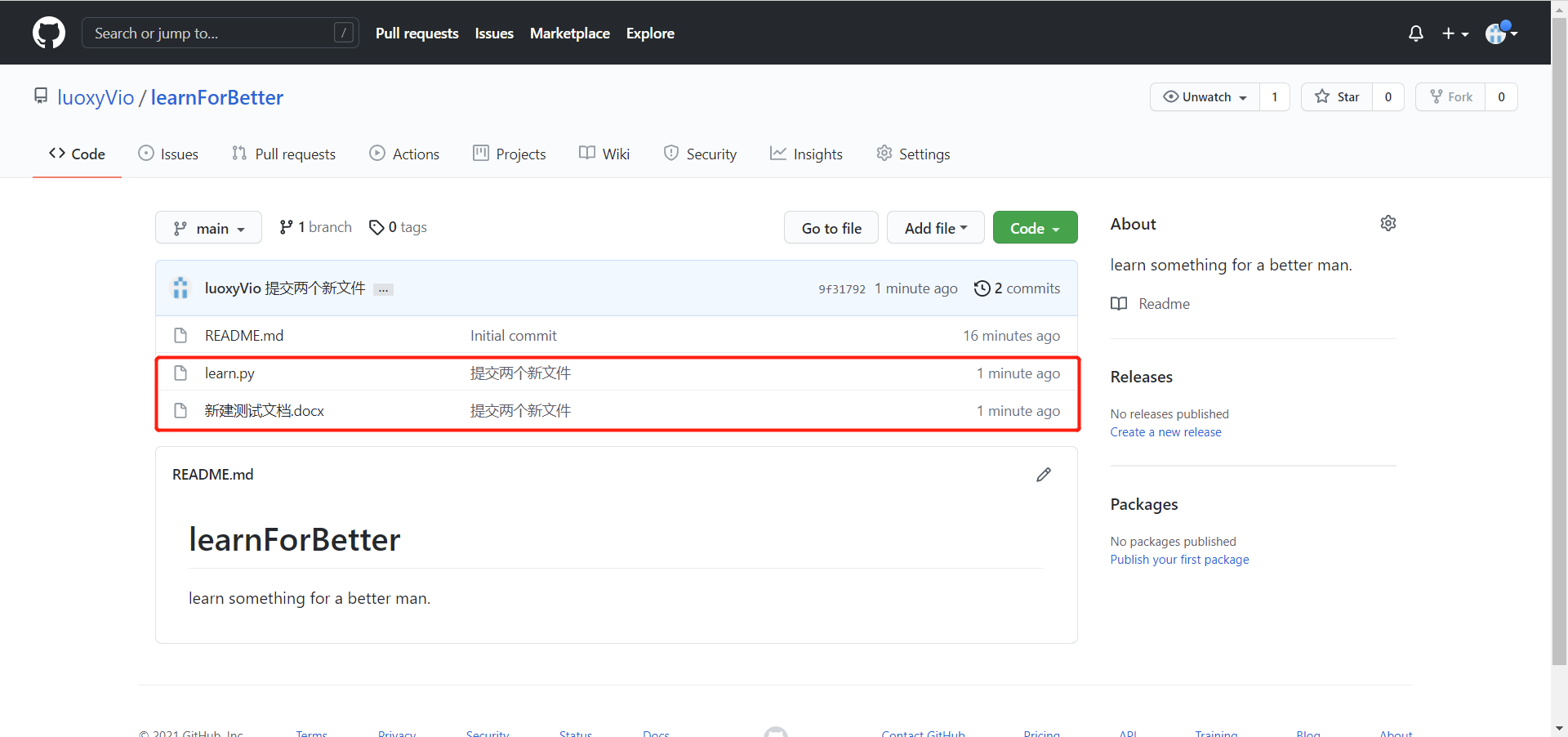Click the pencil to edit README.md
This screenshot has width=1568, height=737.
click(x=1044, y=475)
